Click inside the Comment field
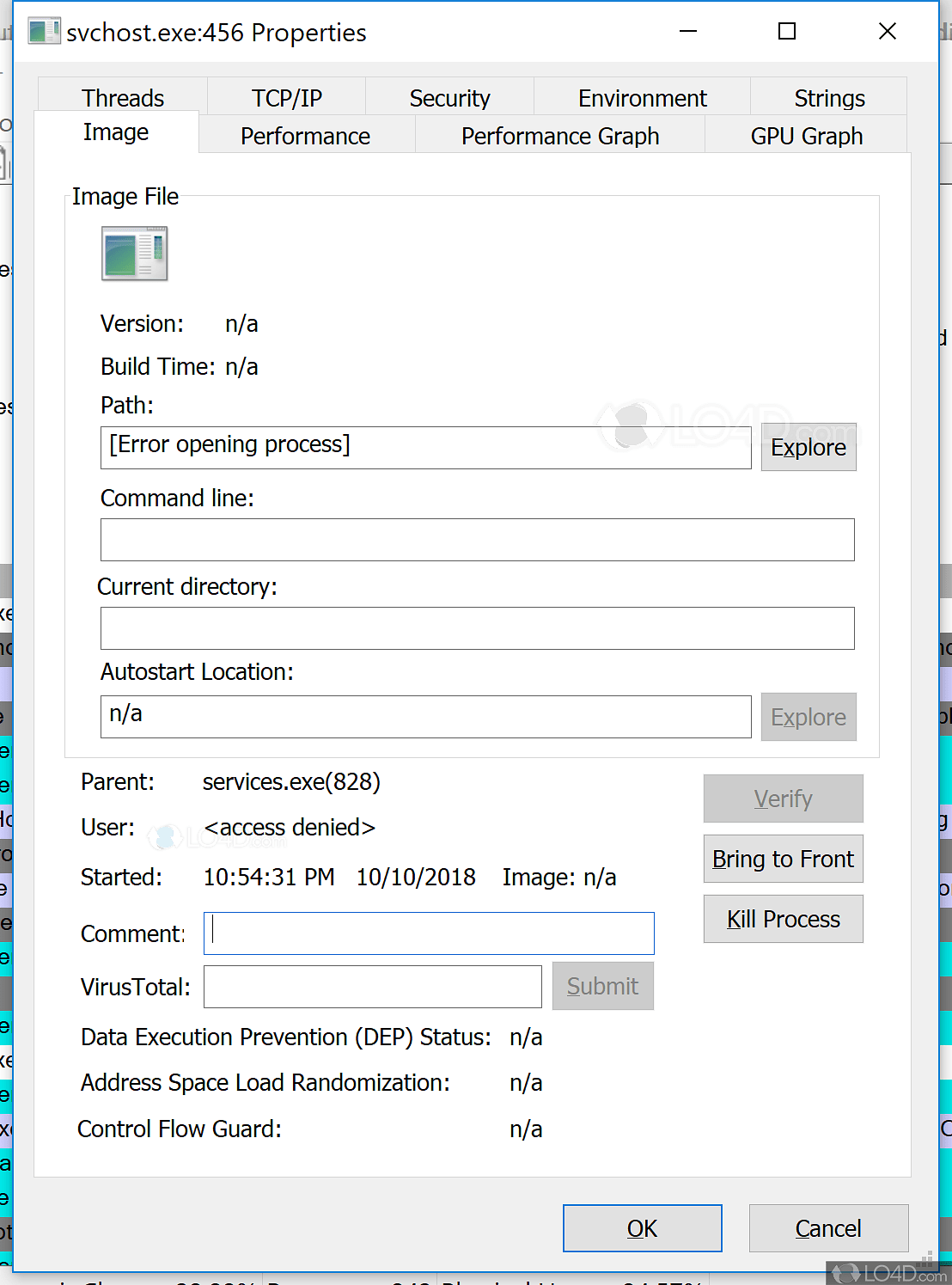 [x=428, y=933]
